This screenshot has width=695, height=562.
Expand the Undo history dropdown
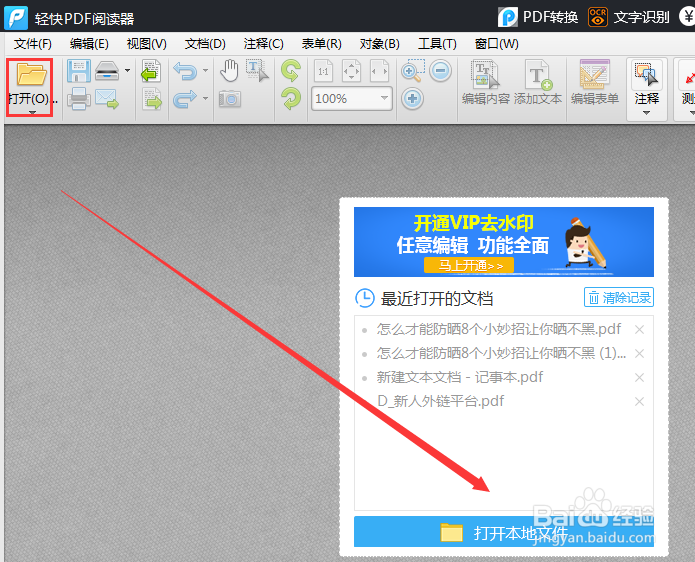205,70
